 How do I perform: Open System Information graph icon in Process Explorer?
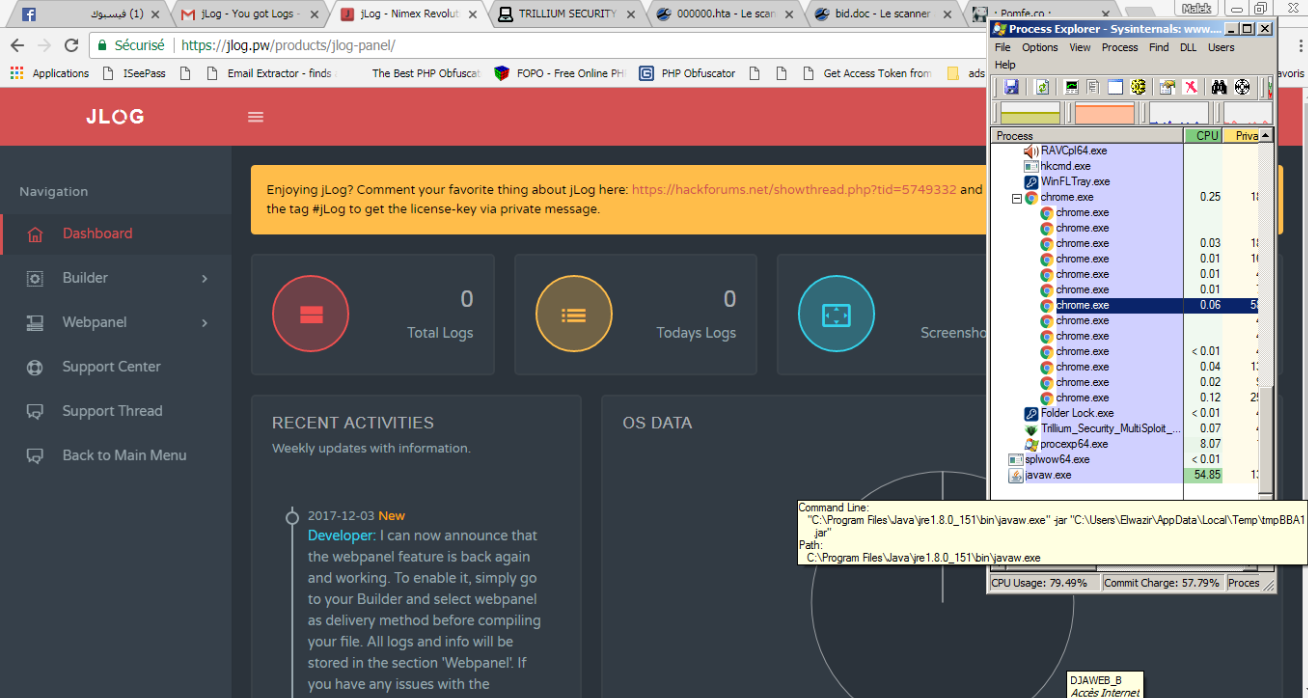tap(1071, 87)
